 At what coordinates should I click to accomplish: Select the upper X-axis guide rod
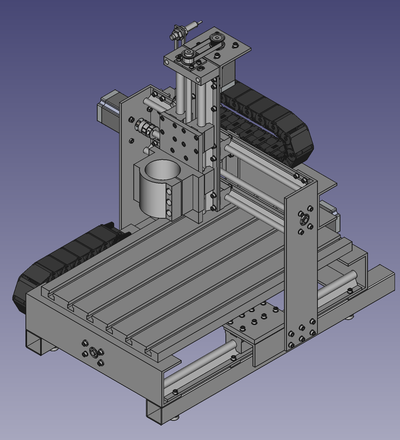click(x=258, y=159)
